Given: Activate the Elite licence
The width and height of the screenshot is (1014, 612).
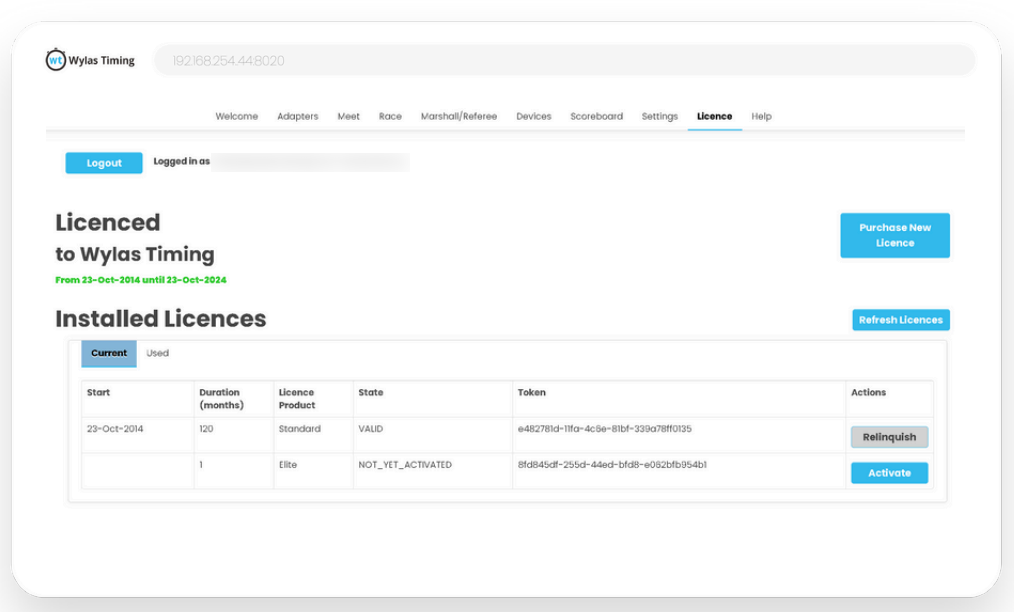Looking at the screenshot, I should [889, 472].
